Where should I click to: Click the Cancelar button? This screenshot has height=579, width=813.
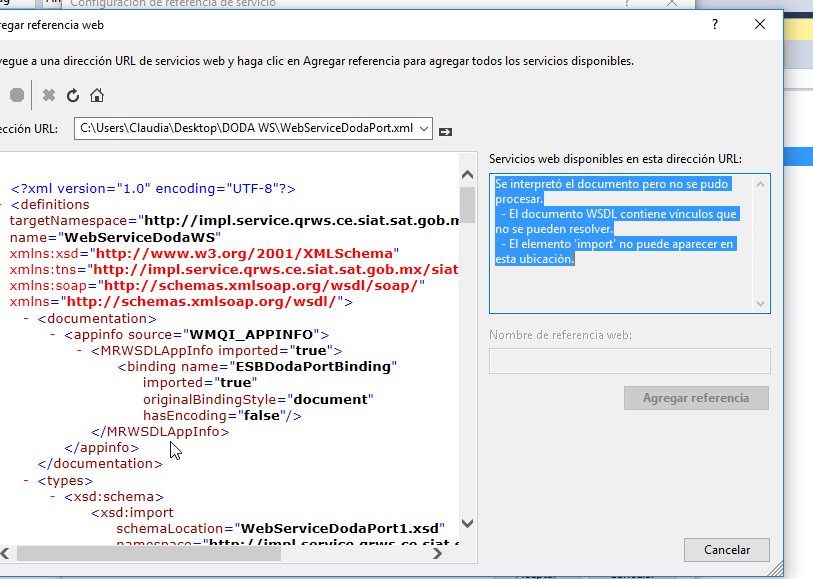click(727, 550)
